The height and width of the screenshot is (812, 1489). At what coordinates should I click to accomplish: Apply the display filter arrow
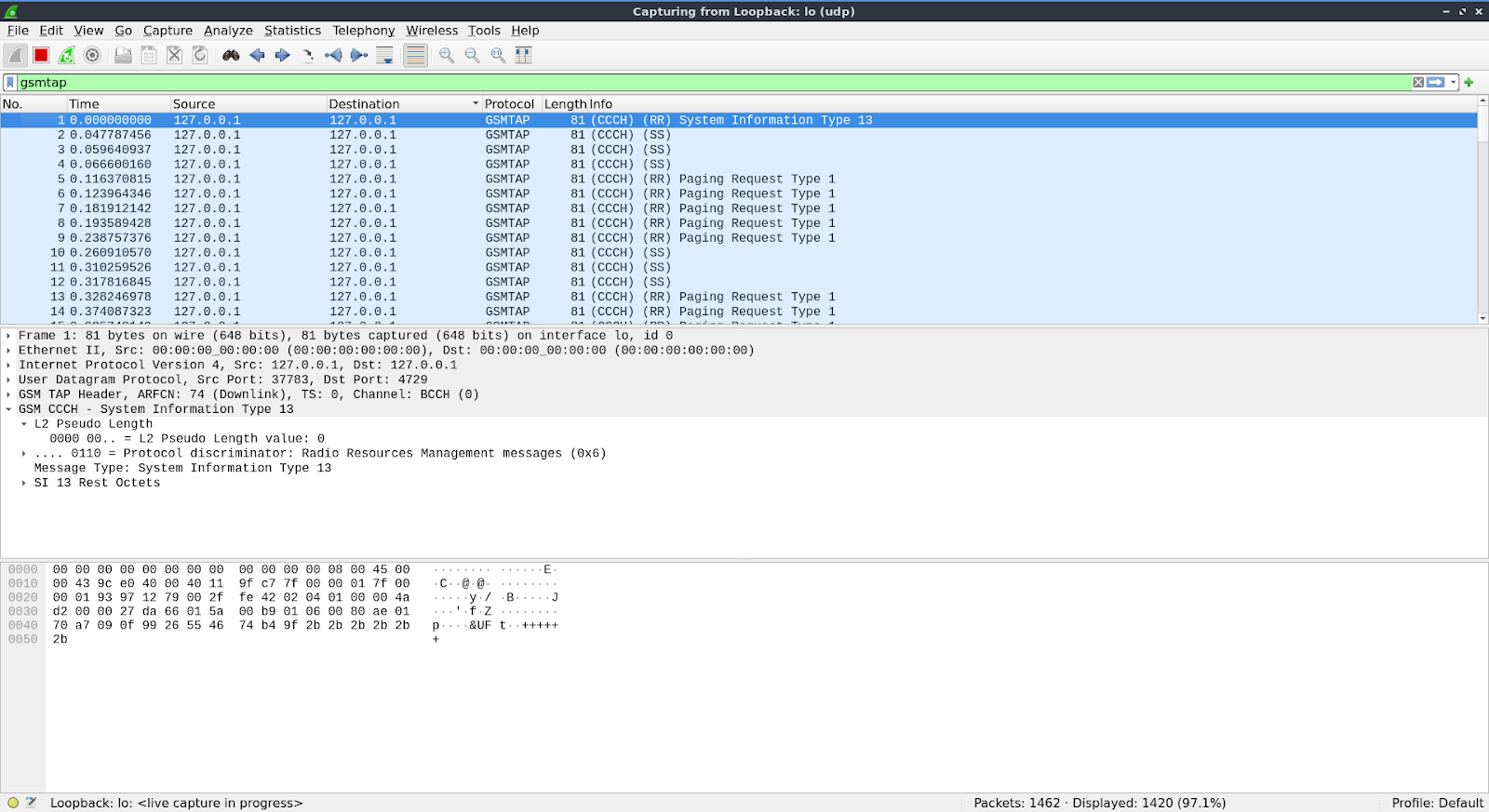pos(1436,83)
